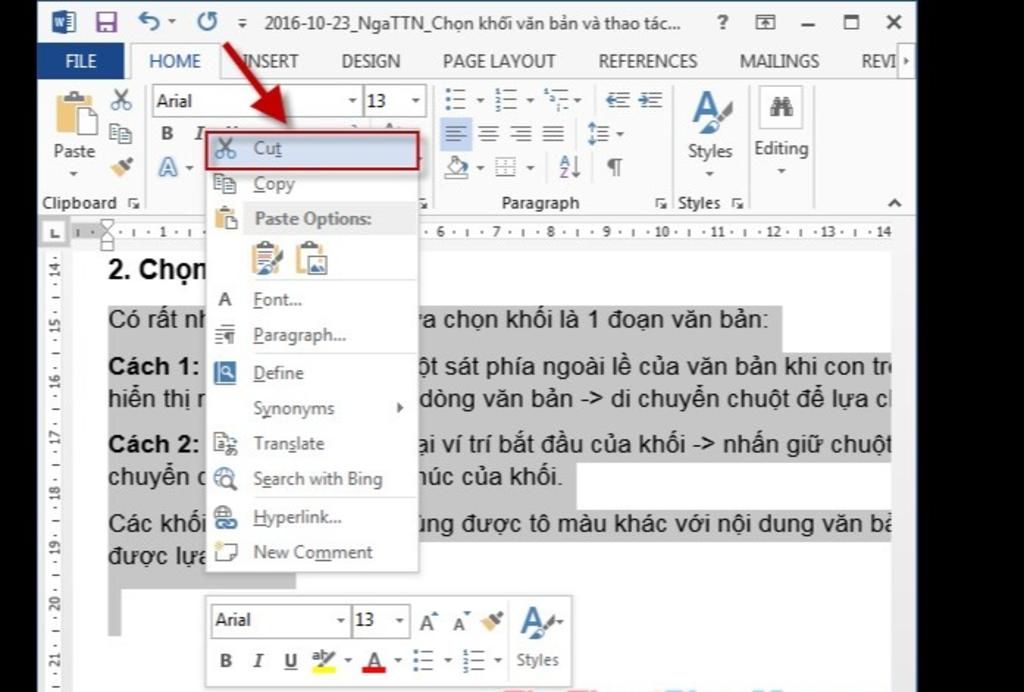Screen dimensions: 1024x692
Task: Click the Redo (repeat) icon
Action: (207, 22)
